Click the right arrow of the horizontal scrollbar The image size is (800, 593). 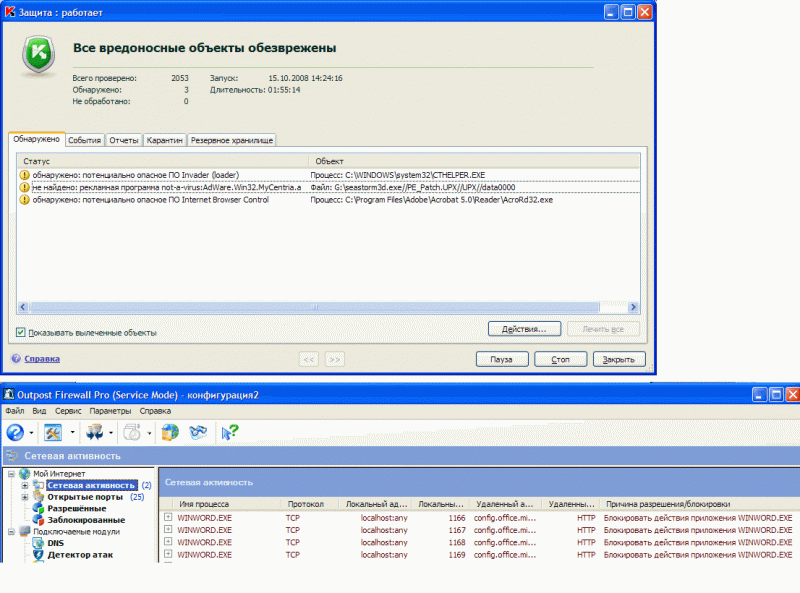(x=633, y=307)
